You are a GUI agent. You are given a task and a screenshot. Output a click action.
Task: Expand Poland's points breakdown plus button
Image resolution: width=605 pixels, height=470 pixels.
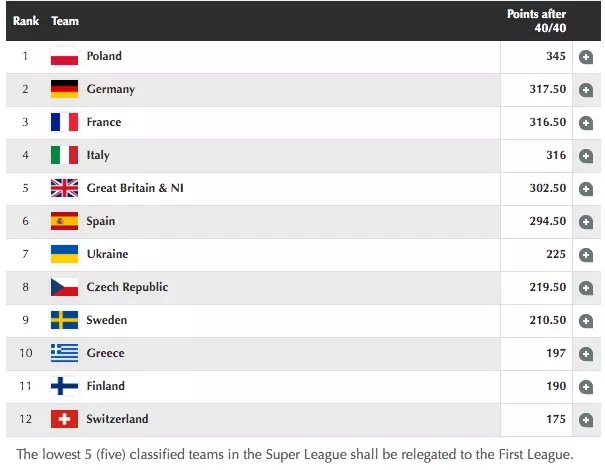tap(586, 57)
